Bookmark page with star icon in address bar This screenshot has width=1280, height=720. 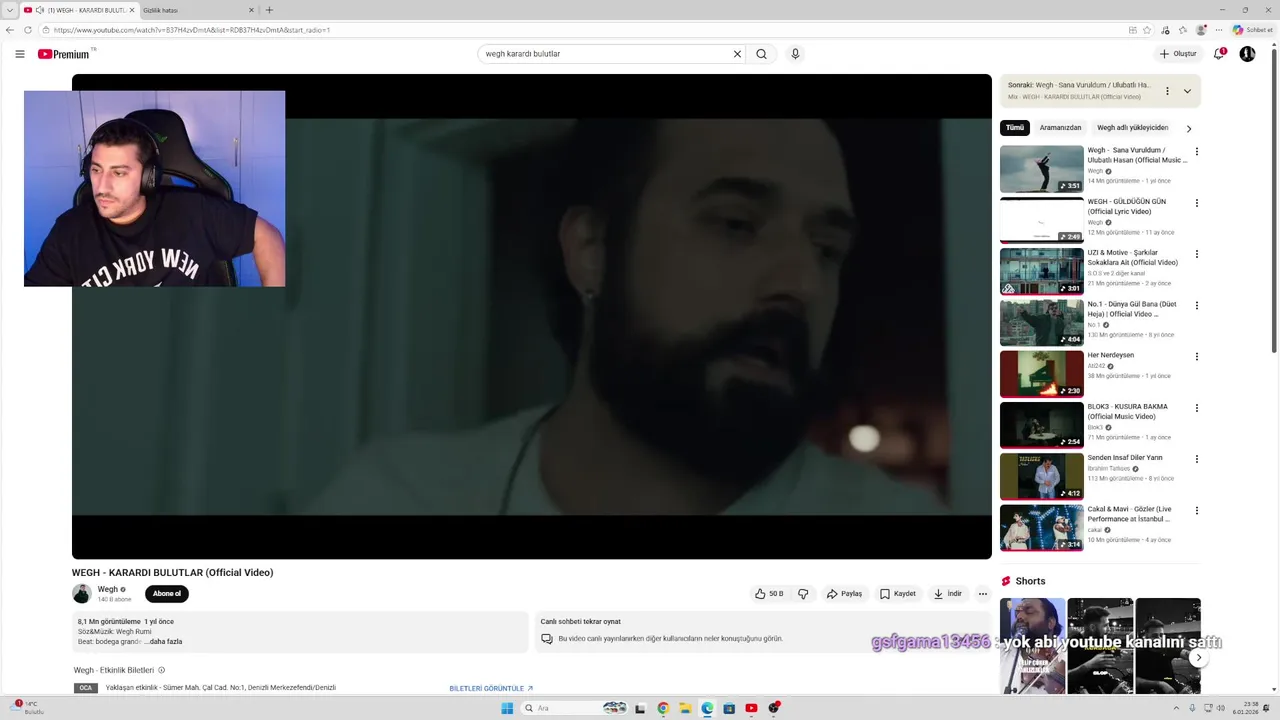1147,30
